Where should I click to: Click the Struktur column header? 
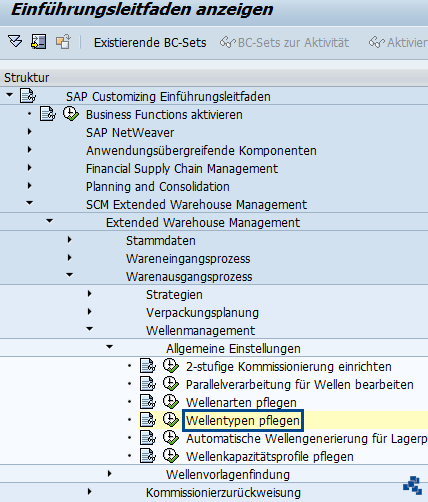tap(27, 78)
